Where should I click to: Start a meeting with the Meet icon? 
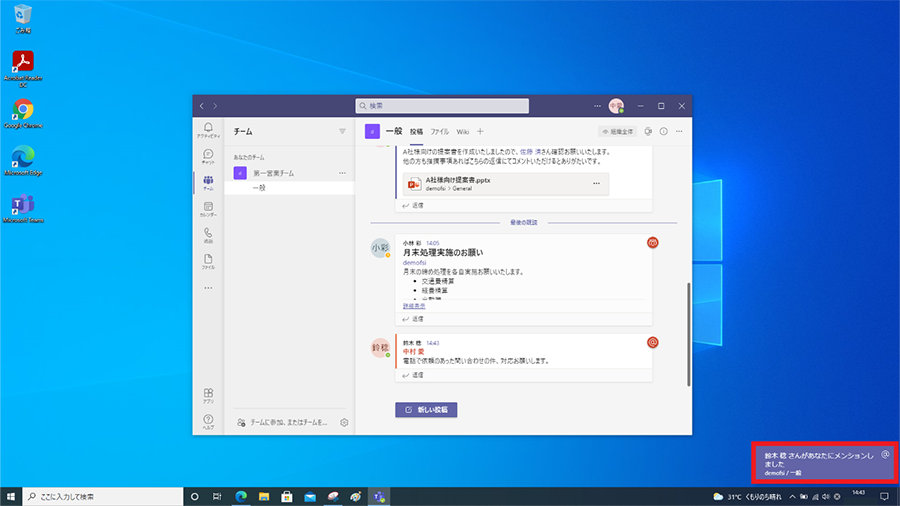648,131
